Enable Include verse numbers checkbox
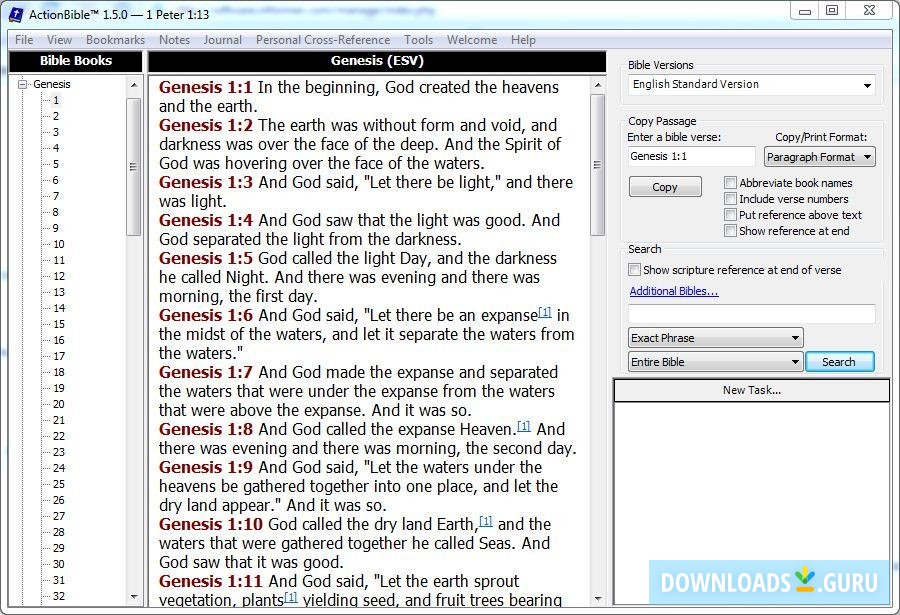The width and height of the screenshot is (900, 615). tap(730, 199)
